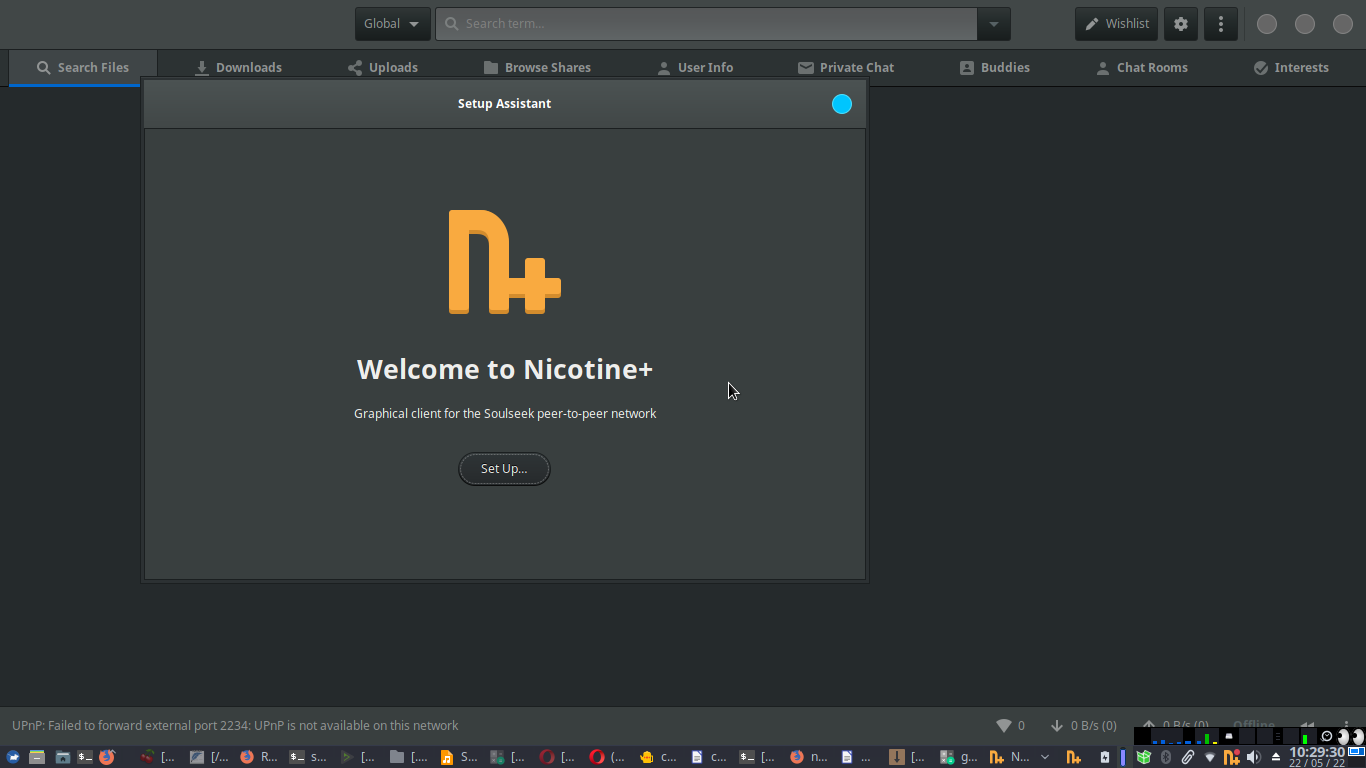Open the Wishlist button
Screen dimensions: 1366x768
click(1117, 24)
